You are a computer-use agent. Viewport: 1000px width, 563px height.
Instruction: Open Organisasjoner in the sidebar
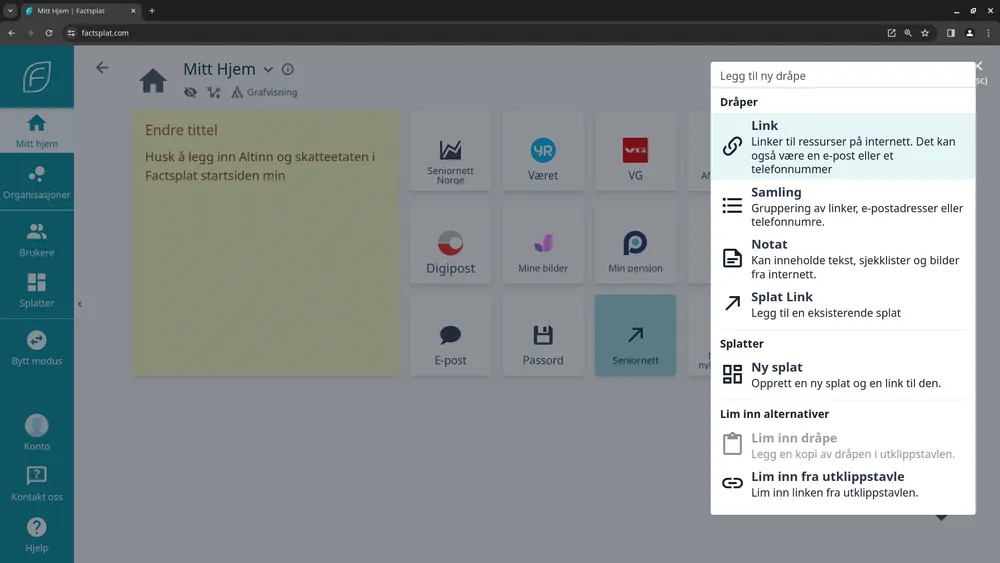click(x=37, y=182)
